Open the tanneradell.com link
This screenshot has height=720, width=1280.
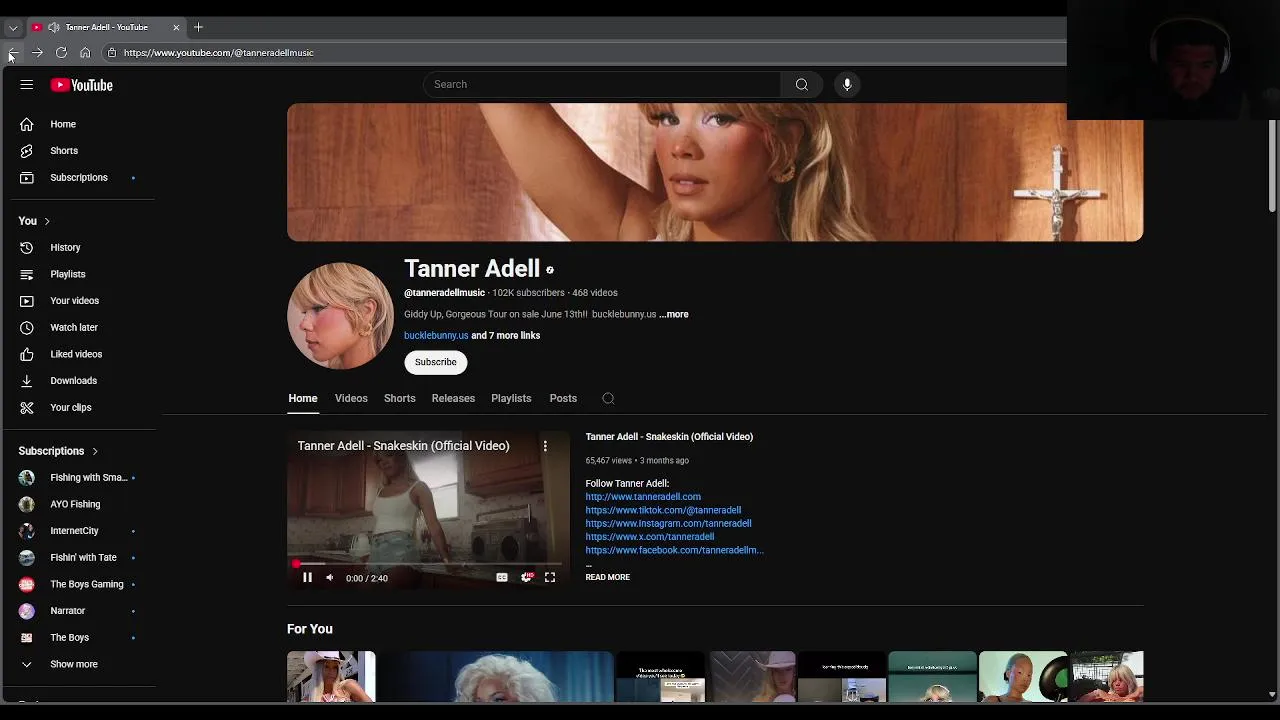point(643,497)
